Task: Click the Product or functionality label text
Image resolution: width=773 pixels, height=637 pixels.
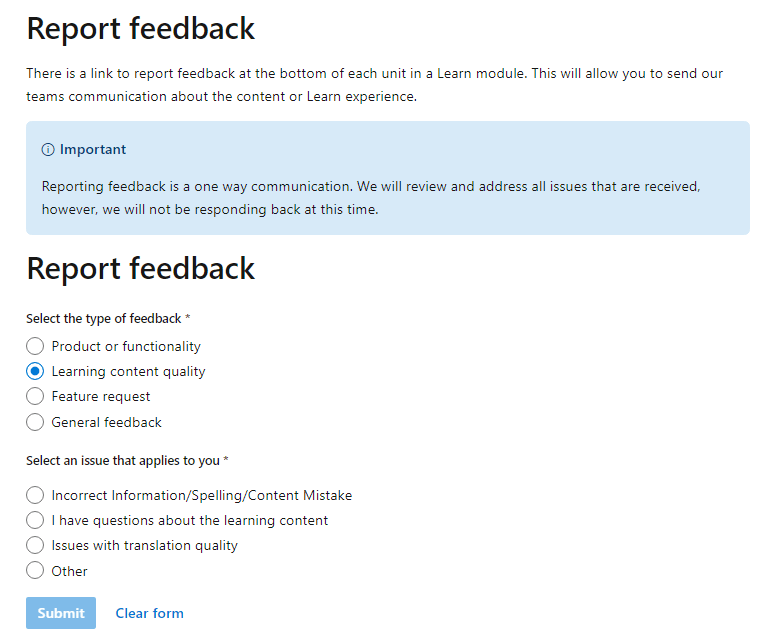Action: pyautogui.click(x=126, y=347)
